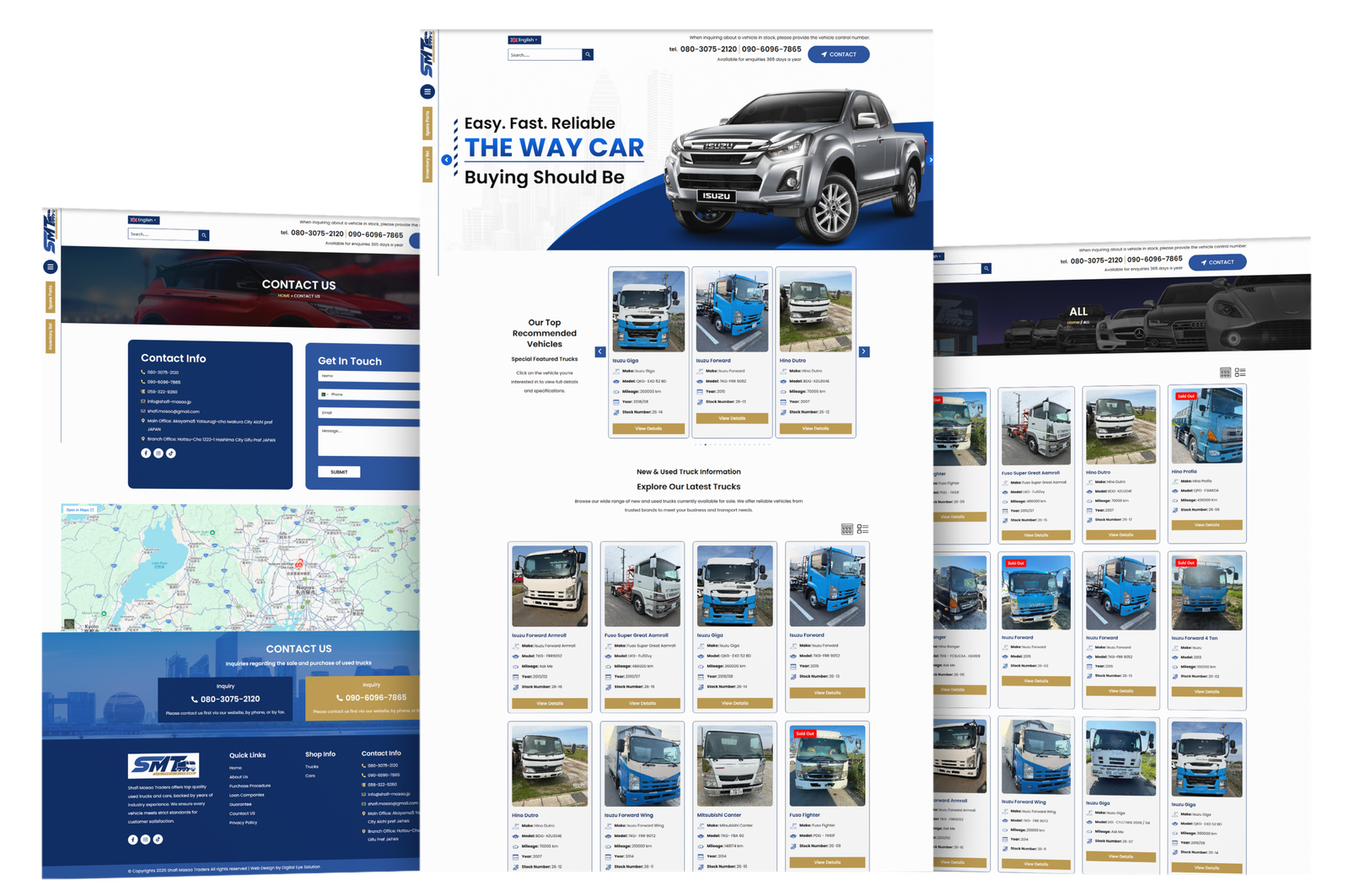The height and width of the screenshot is (896, 1349).
Task: Click SMT logo on Contact Us page sidebar
Action: (51, 232)
